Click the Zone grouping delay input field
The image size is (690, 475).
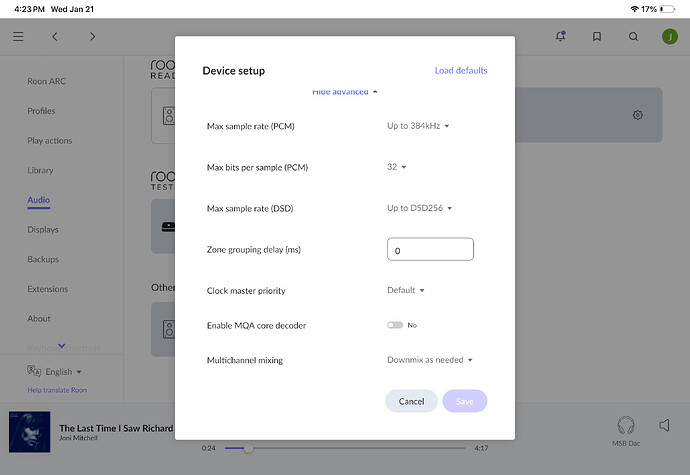tap(430, 249)
